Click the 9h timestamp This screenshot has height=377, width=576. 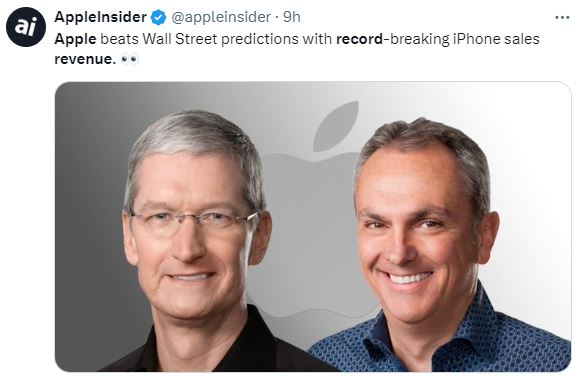(292, 17)
